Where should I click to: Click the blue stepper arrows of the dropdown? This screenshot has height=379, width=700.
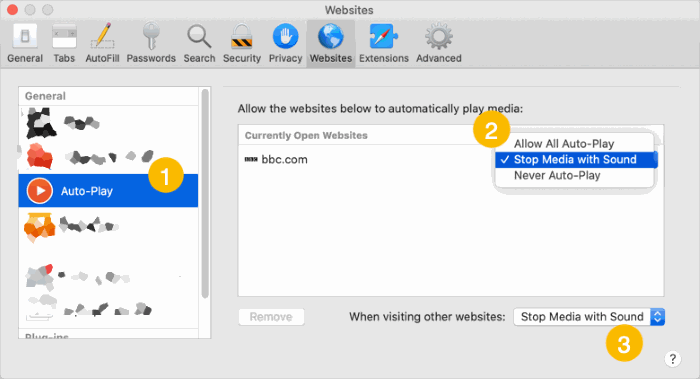(657, 317)
